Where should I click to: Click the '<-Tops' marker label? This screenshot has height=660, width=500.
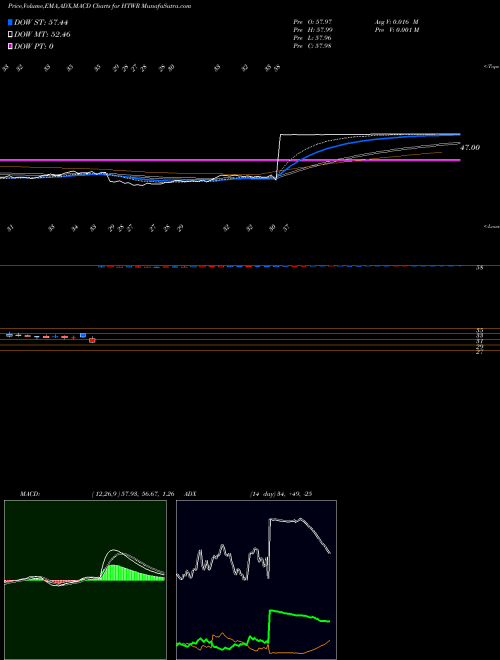click(492, 67)
